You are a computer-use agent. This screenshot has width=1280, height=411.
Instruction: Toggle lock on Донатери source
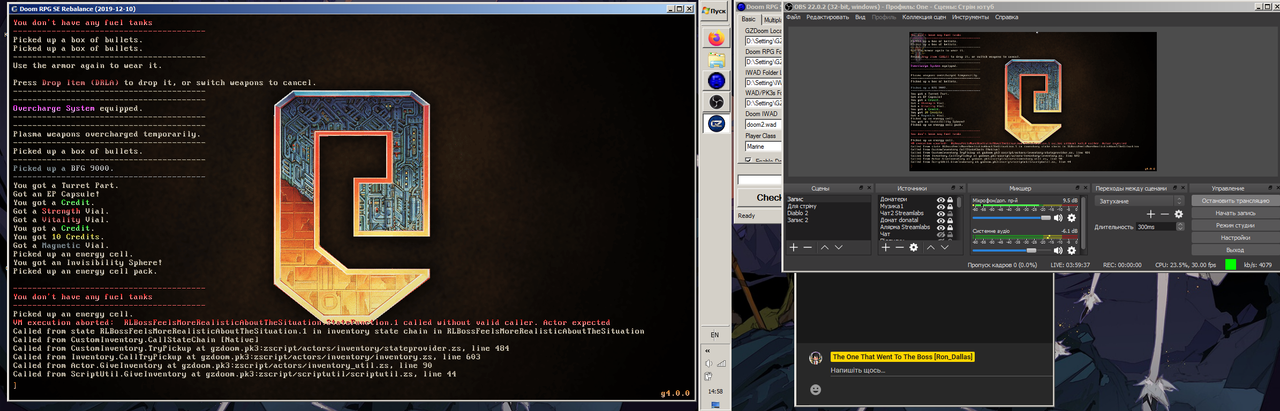[950, 200]
